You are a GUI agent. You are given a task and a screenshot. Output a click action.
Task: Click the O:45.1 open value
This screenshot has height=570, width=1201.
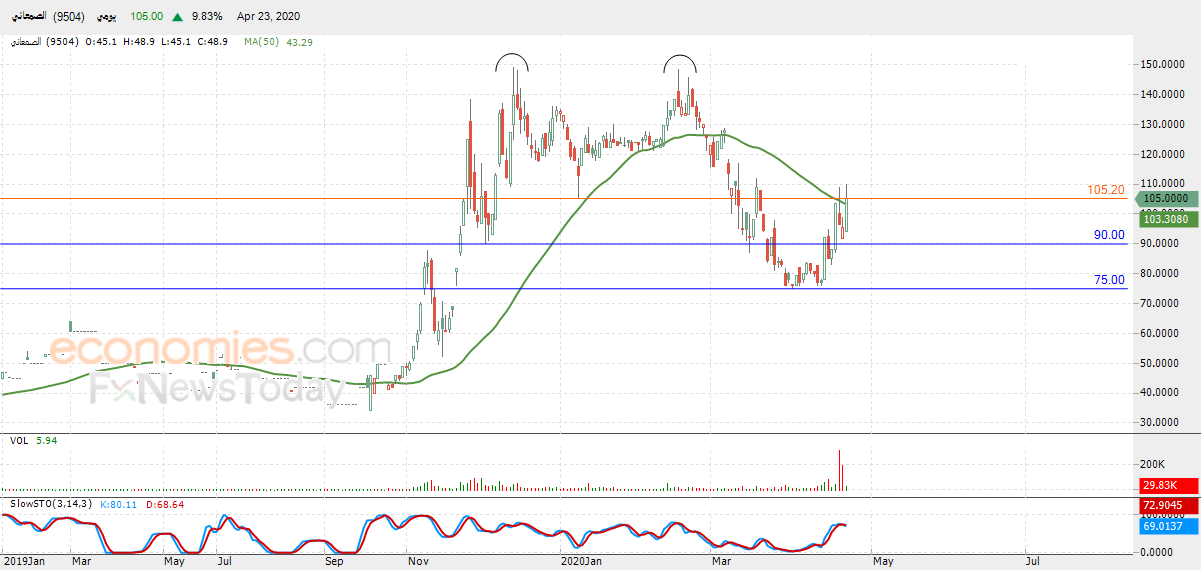click(103, 42)
